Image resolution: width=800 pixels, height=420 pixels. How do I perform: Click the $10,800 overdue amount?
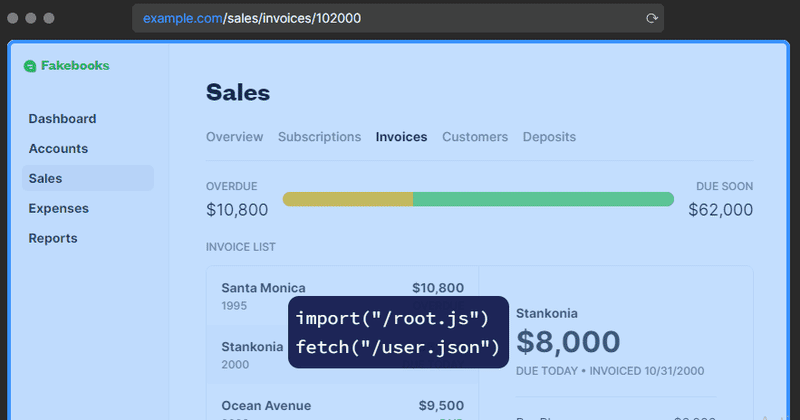click(x=237, y=210)
